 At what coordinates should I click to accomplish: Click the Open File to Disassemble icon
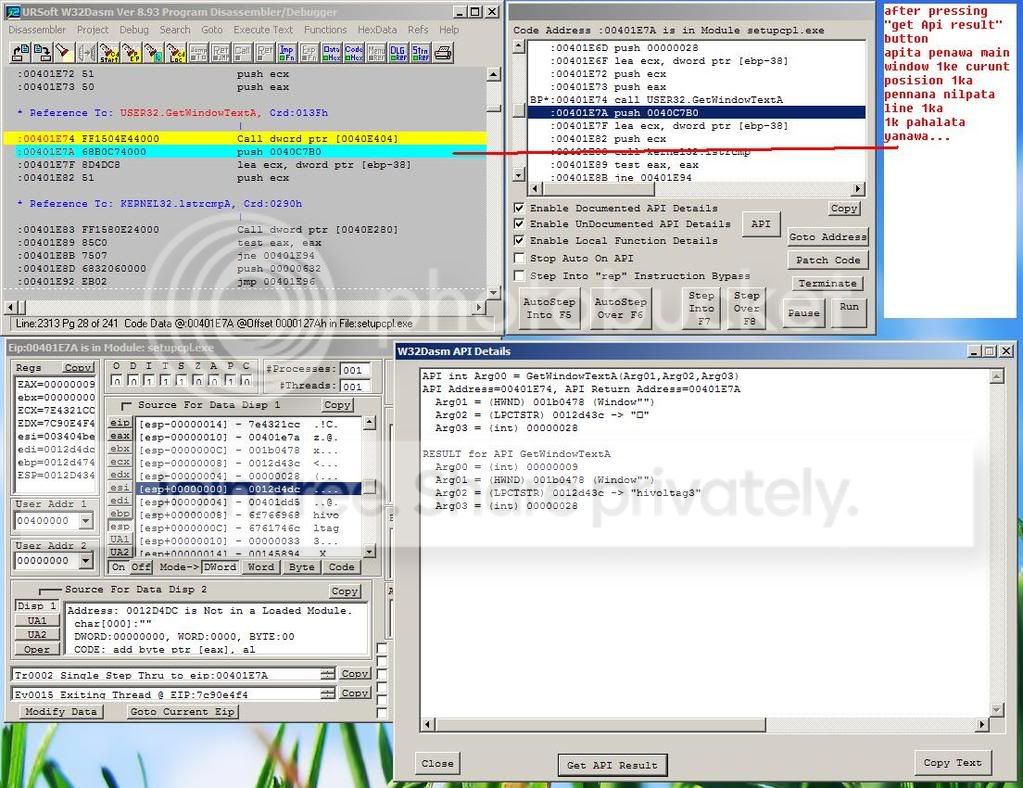coord(21,52)
